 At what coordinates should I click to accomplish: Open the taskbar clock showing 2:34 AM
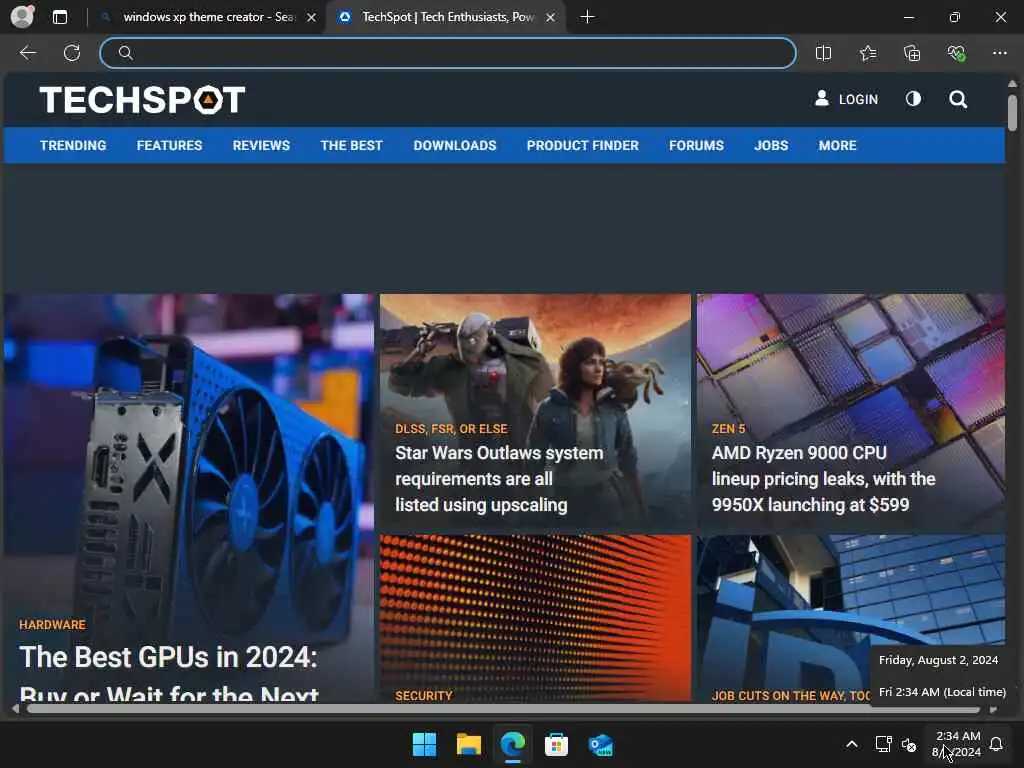pos(957,744)
